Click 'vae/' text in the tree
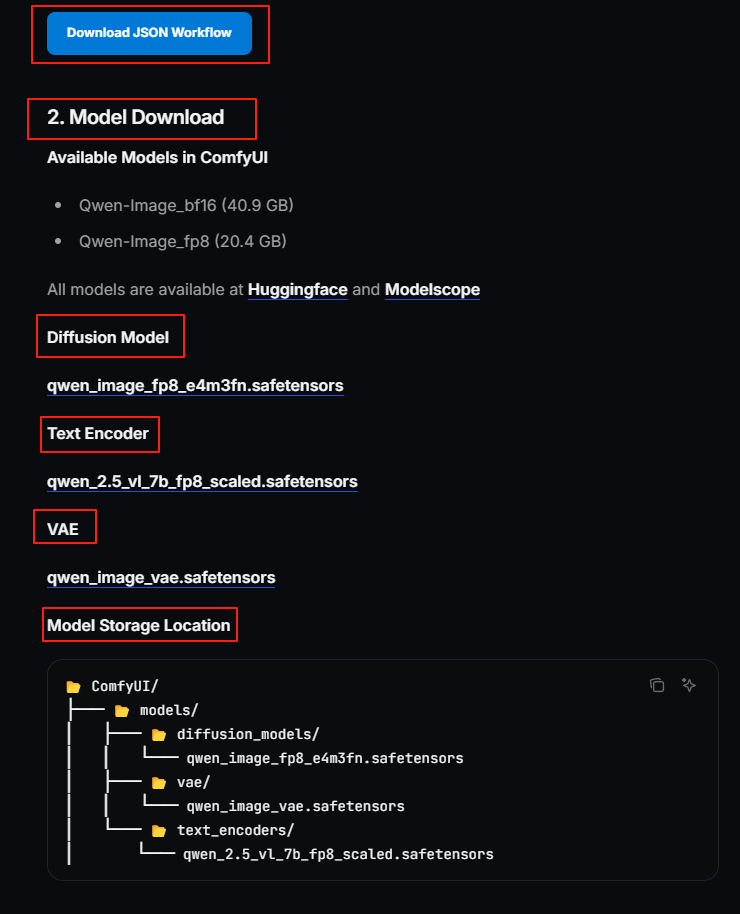The width and height of the screenshot is (740, 914). pos(194,782)
